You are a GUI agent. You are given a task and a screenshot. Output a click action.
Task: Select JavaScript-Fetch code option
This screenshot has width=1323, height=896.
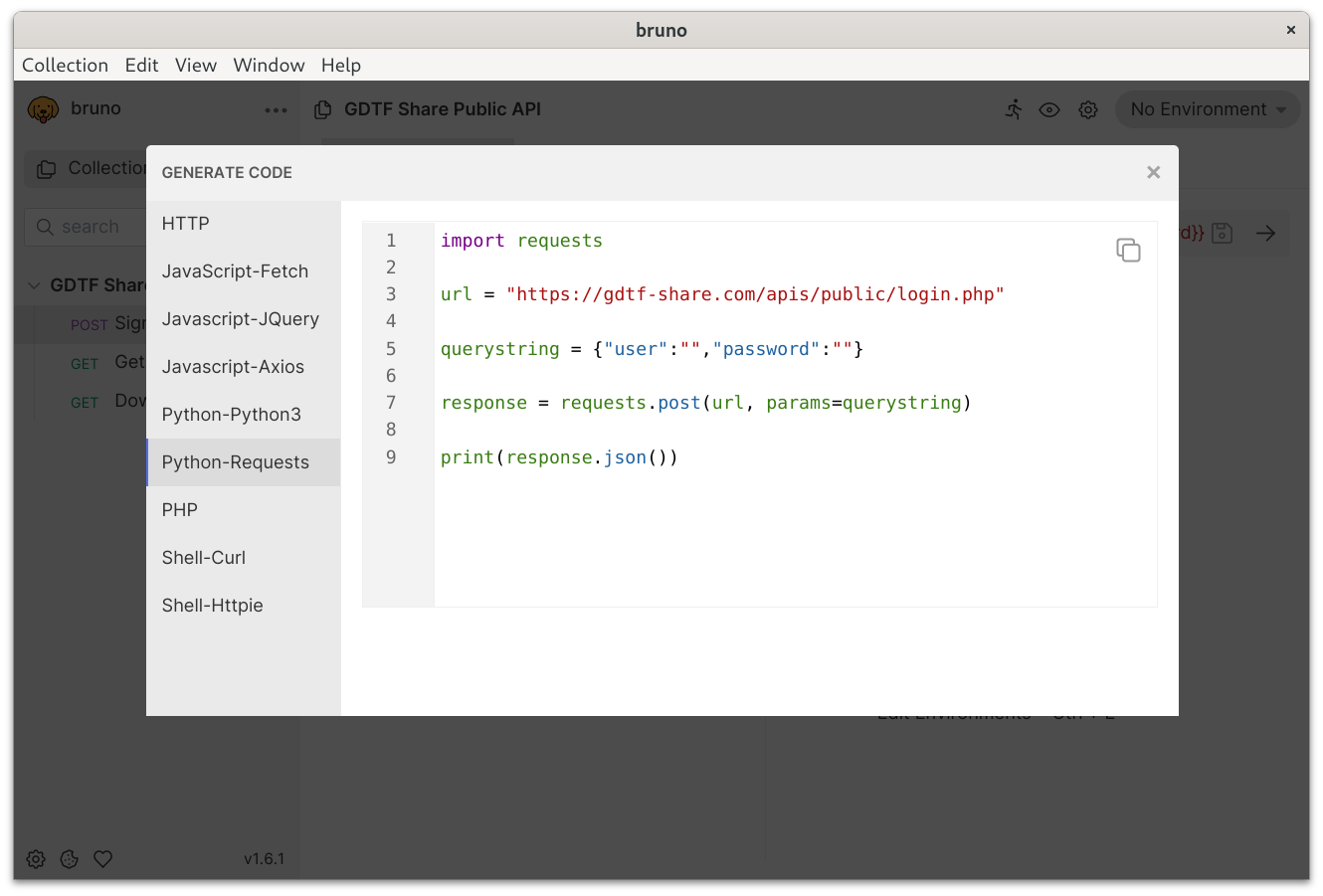point(244,271)
